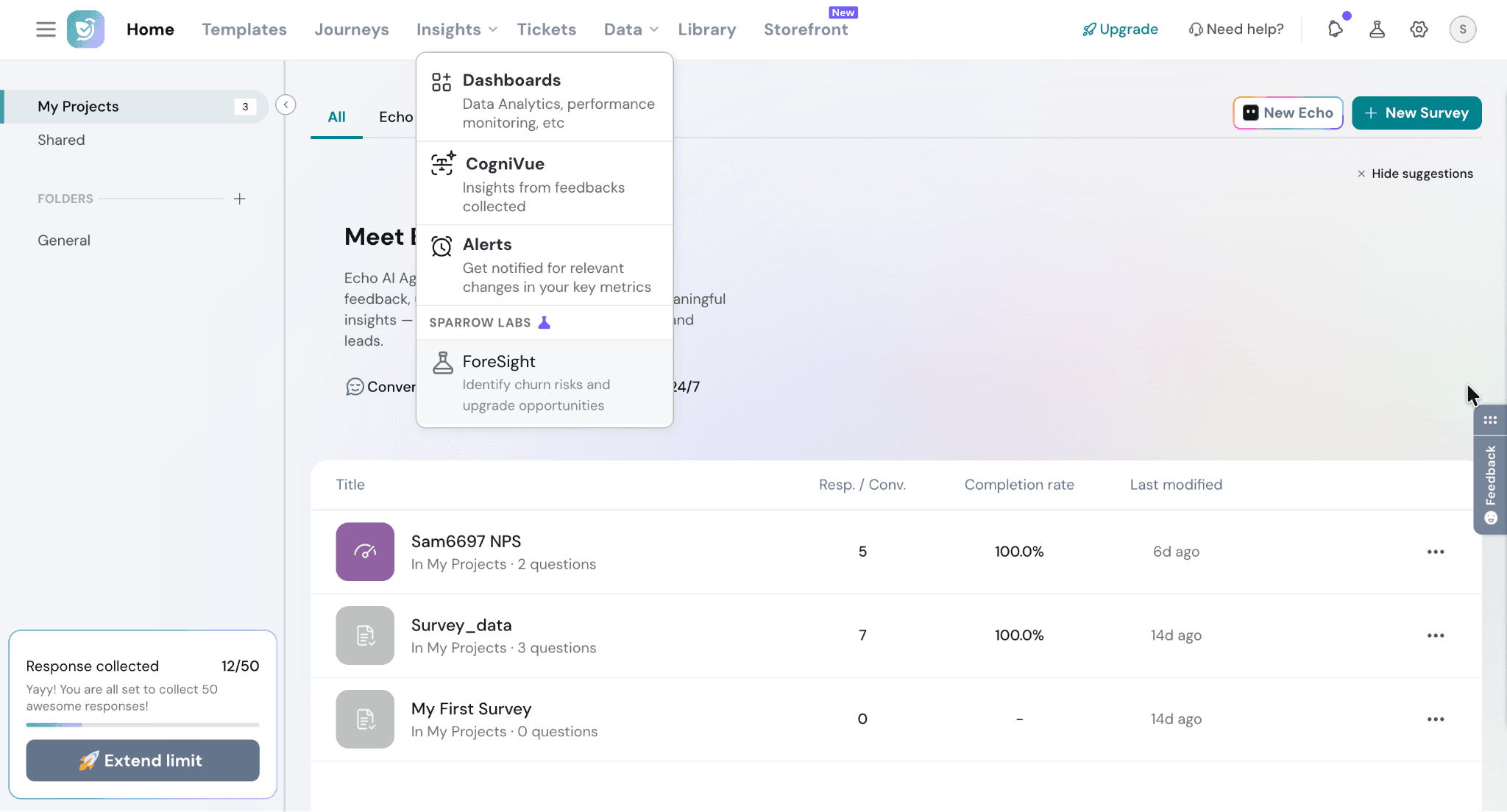The width and height of the screenshot is (1507, 812).
Task: Switch to the All tab
Action: pos(336,117)
